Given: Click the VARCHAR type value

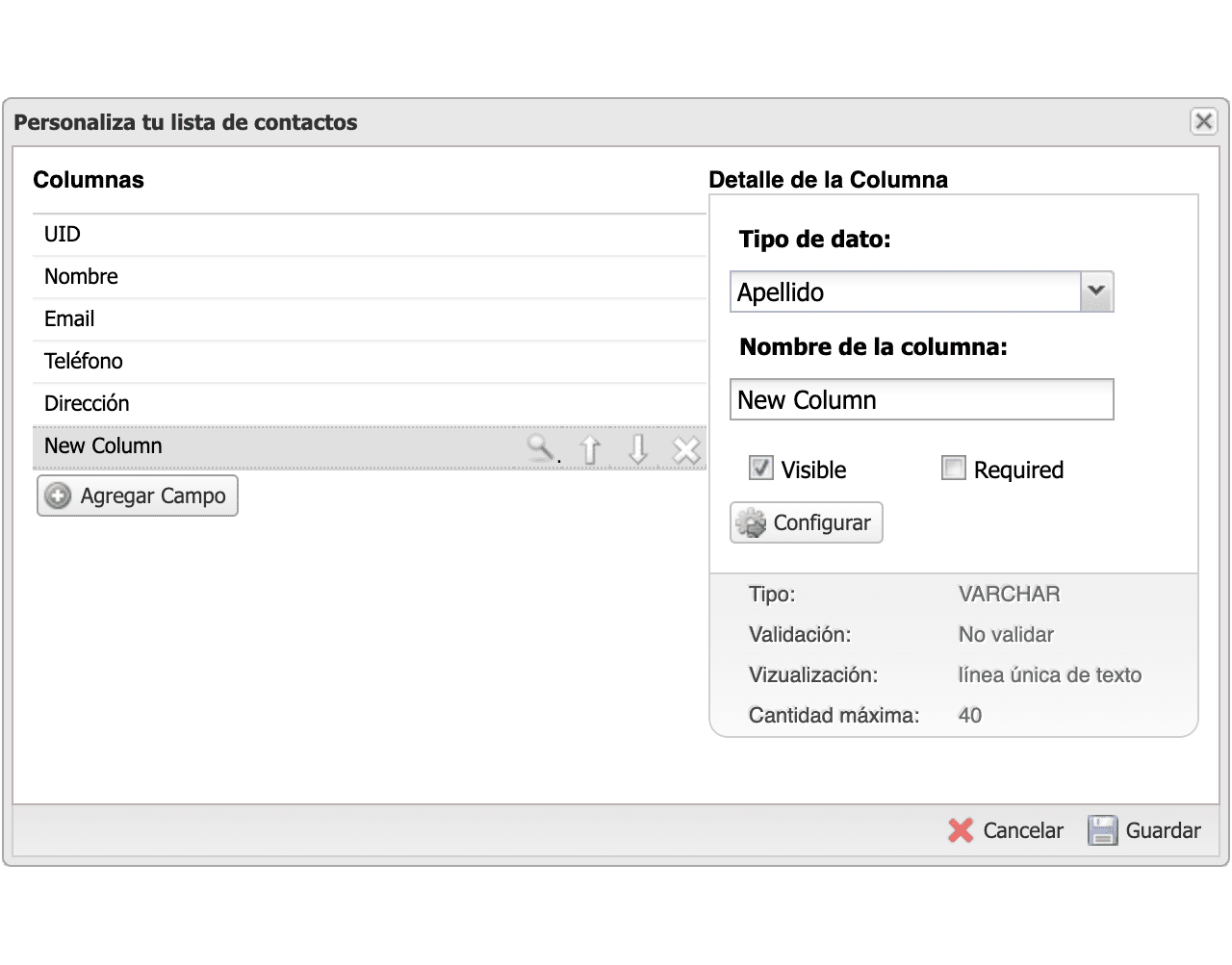Looking at the screenshot, I should [1009, 594].
